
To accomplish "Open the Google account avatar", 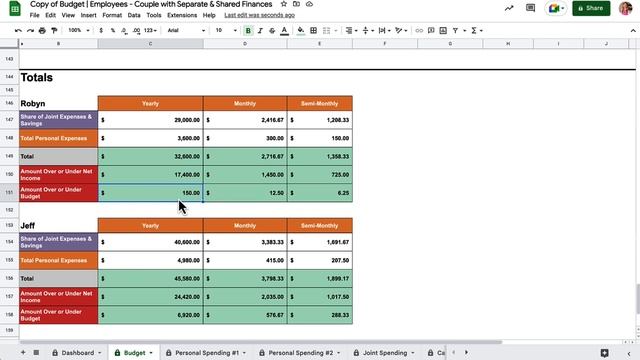I will point(625,8).
